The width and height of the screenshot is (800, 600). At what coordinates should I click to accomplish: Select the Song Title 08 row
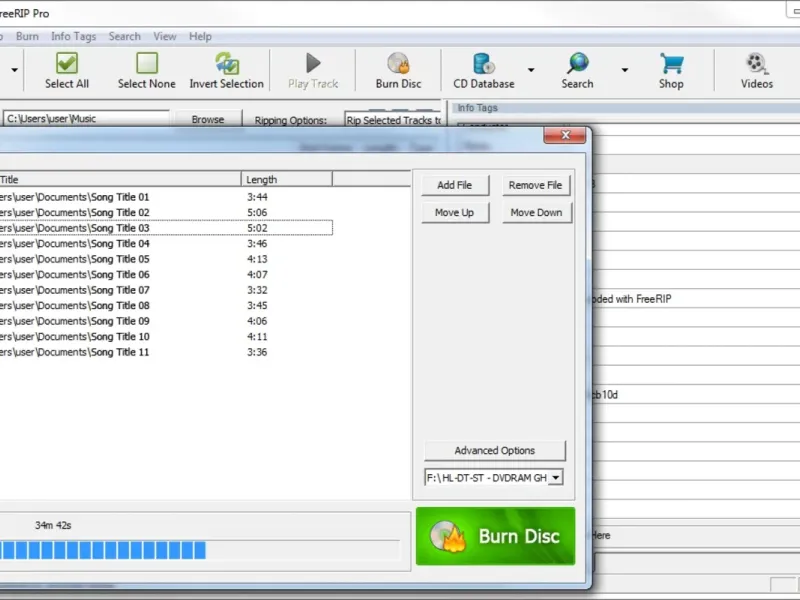click(166, 306)
